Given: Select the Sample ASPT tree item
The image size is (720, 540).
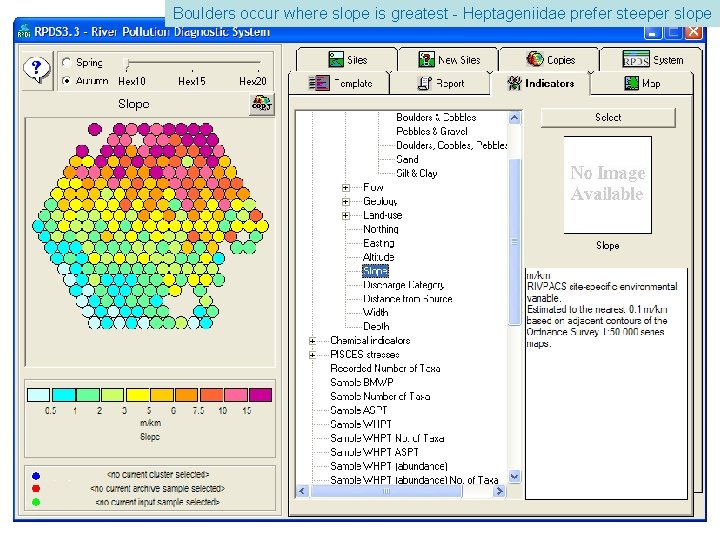Looking at the screenshot, I should (358, 410).
